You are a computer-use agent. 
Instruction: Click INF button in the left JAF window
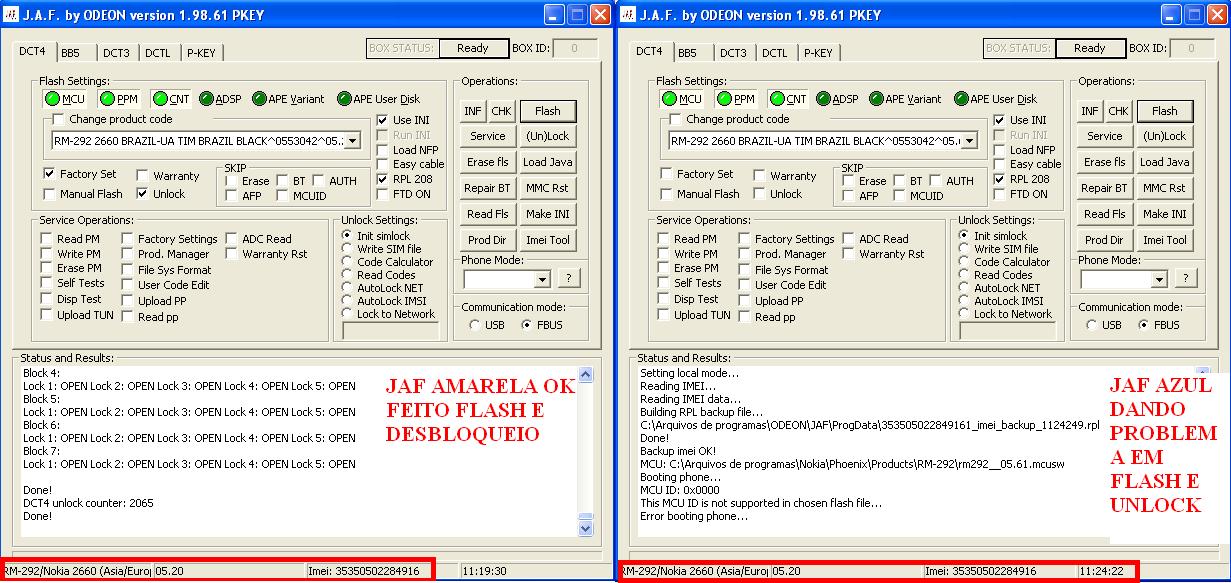tap(473, 111)
